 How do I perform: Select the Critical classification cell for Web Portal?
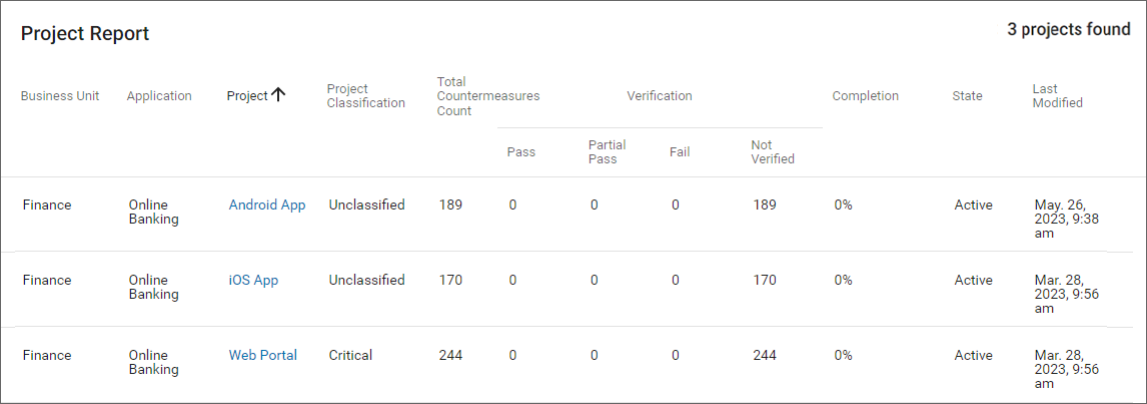[x=350, y=355]
